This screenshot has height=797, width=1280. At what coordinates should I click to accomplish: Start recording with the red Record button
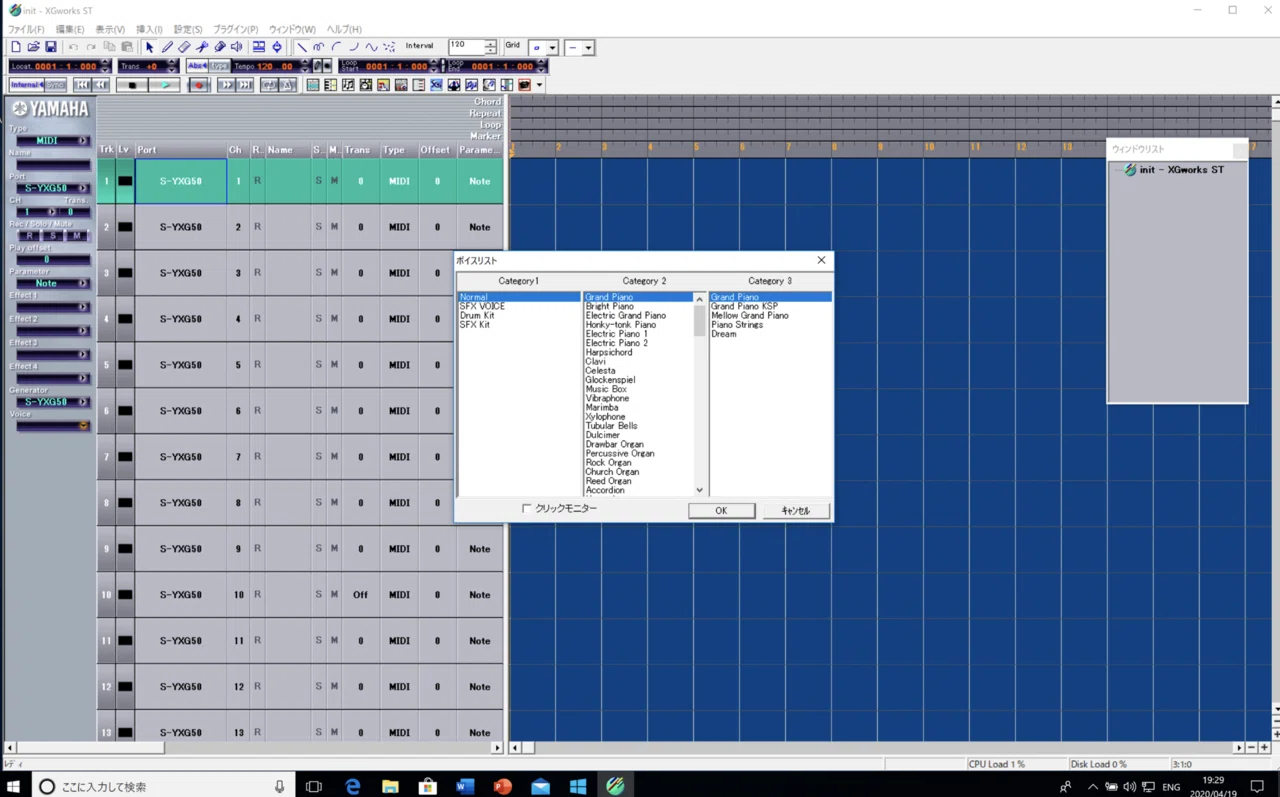(x=199, y=85)
